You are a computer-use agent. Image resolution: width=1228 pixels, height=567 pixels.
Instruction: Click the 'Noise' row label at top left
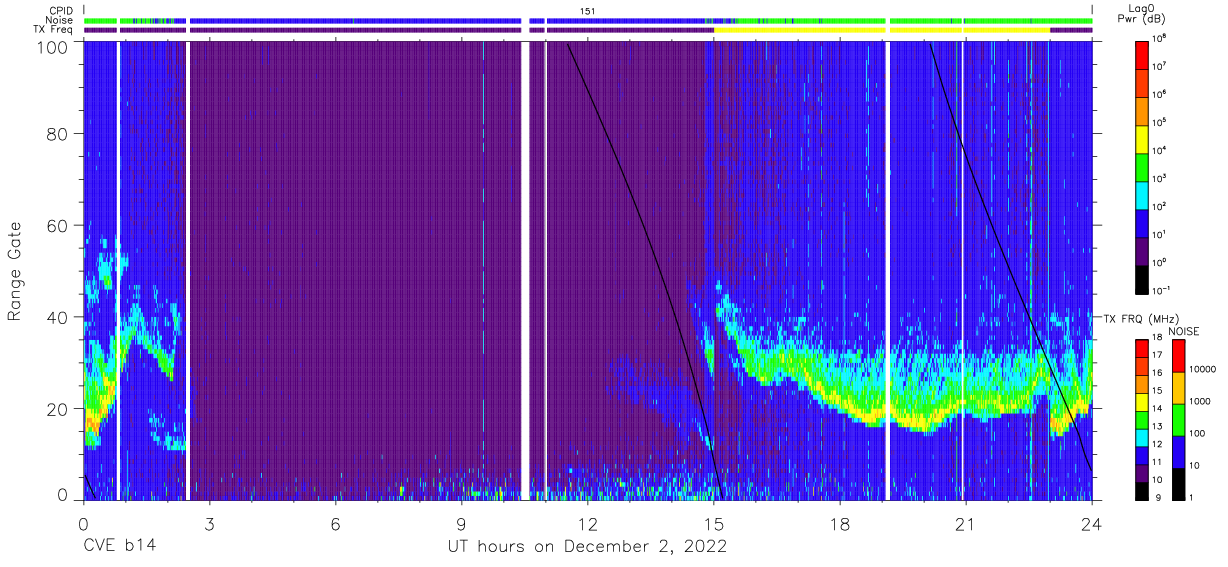[60, 20]
